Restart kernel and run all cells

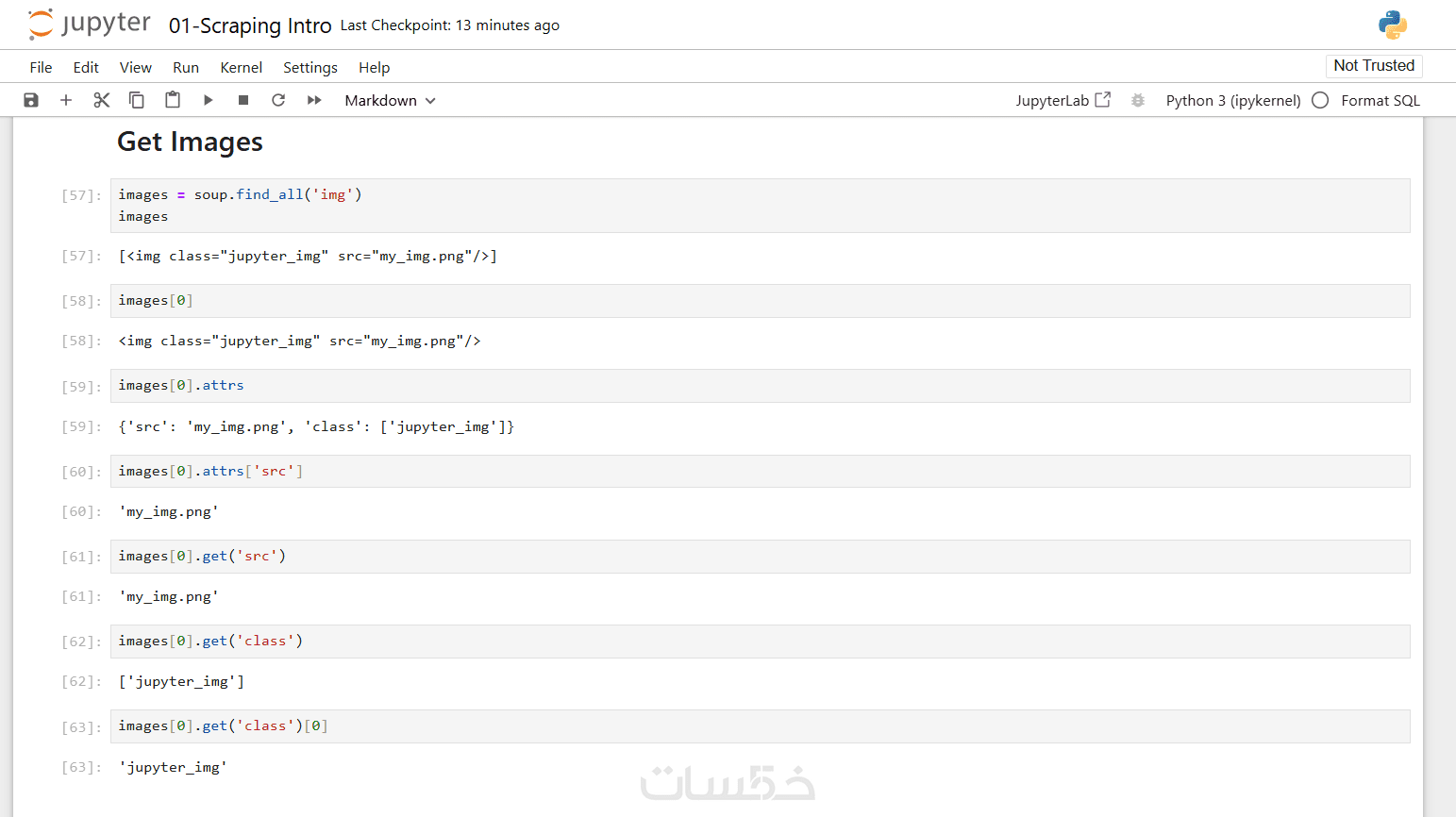[314, 100]
